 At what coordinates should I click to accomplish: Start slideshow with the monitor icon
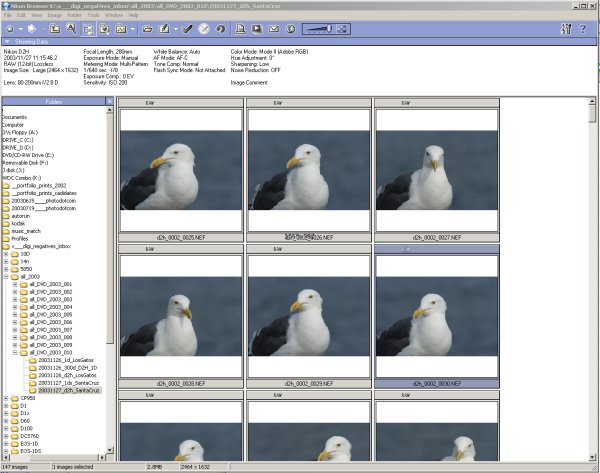coord(257,29)
